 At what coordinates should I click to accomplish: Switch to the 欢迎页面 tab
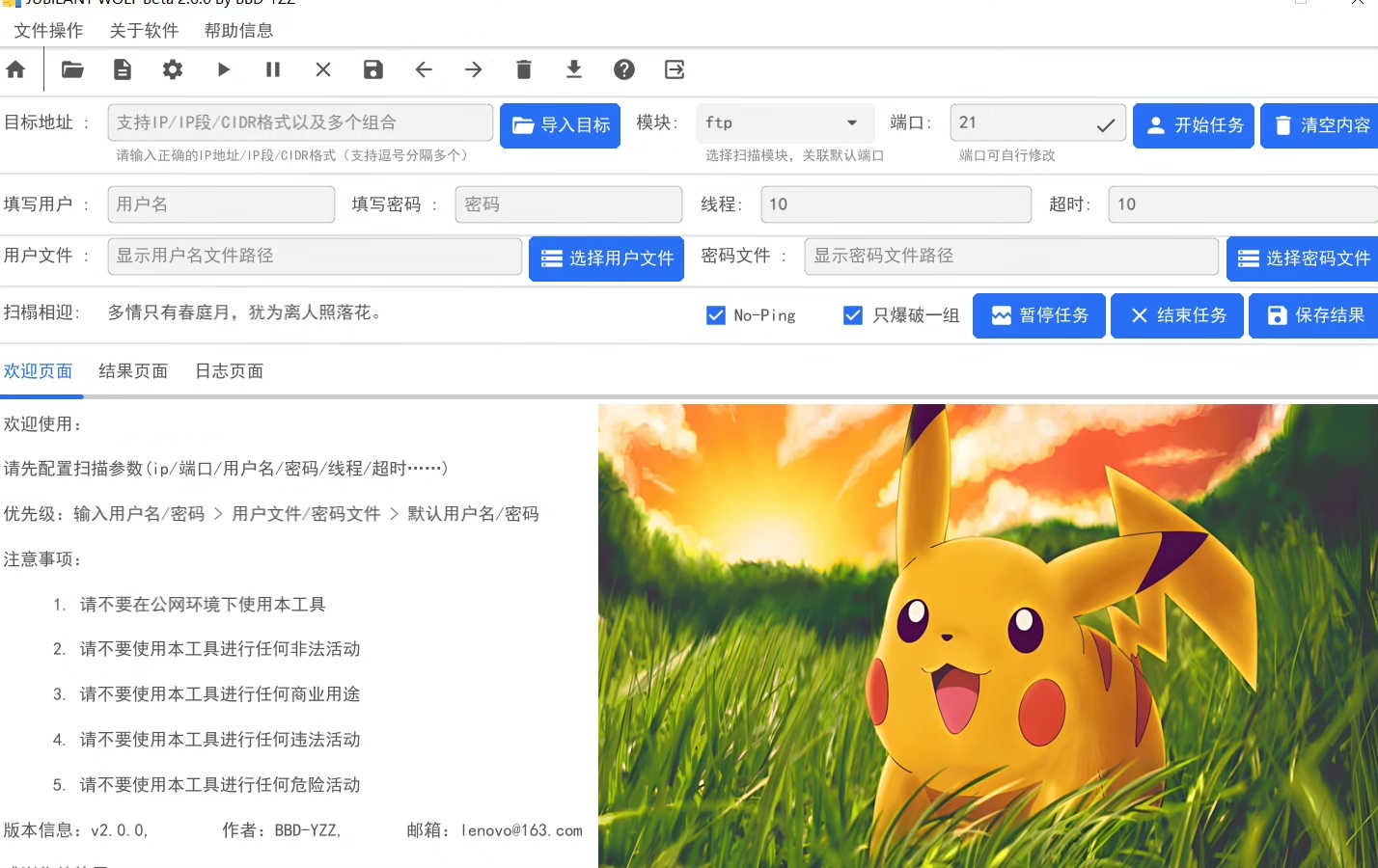[x=38, y=371]
